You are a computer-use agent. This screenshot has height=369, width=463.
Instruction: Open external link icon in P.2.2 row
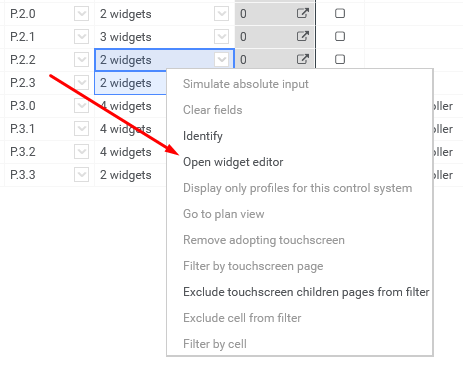(303, 59)
